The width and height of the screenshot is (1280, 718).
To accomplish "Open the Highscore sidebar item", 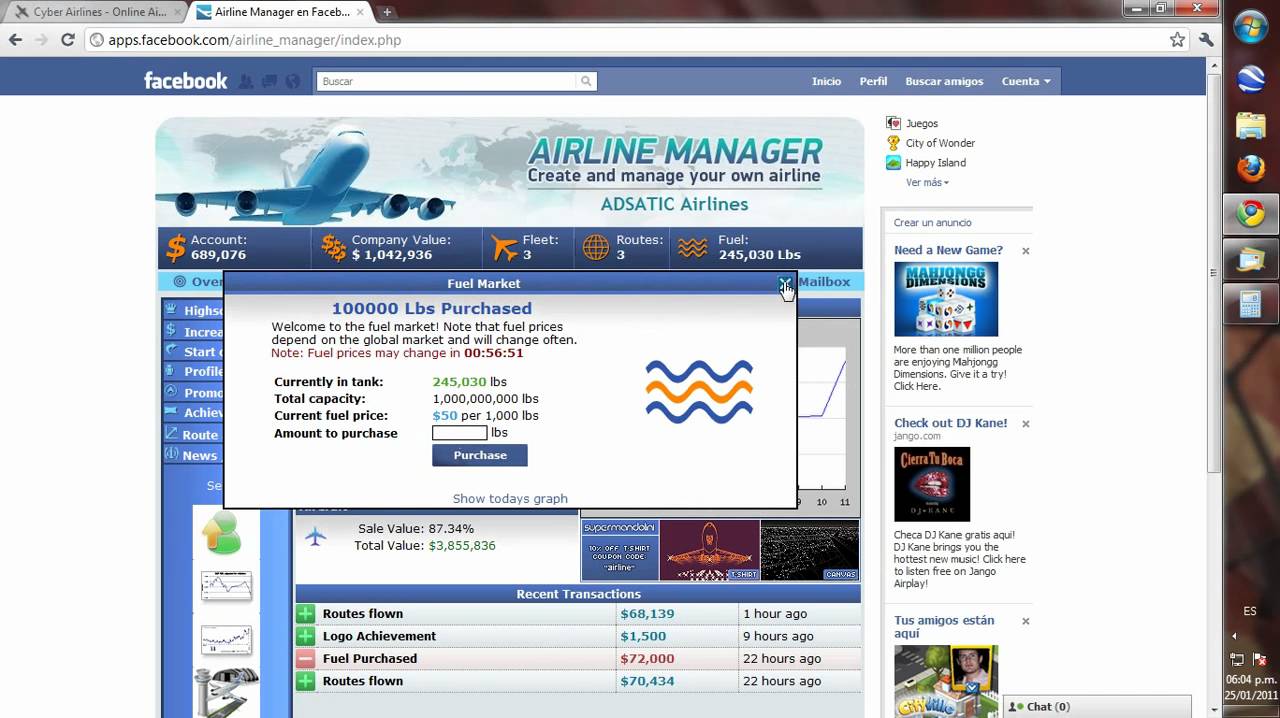I will pyautogui.click(x=193, y=310).
